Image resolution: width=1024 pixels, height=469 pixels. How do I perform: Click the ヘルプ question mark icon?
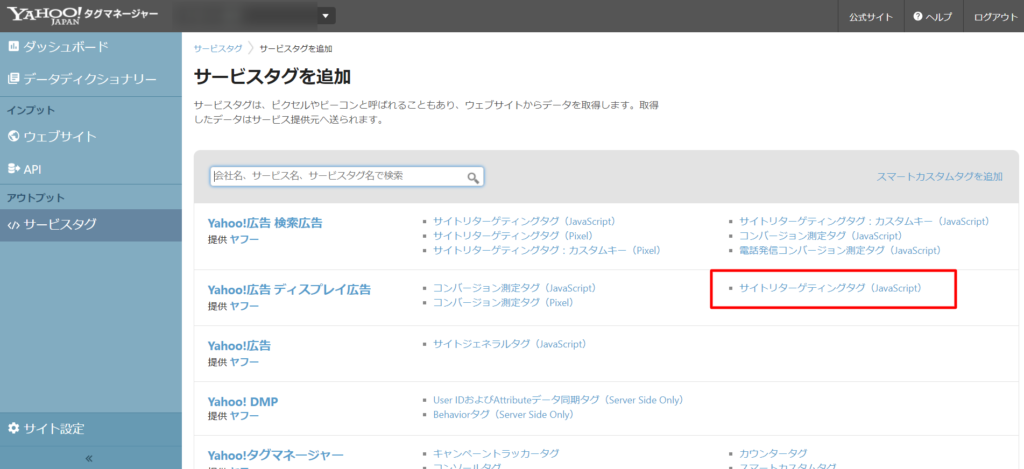pyautogui.click(x=918, y=17)
